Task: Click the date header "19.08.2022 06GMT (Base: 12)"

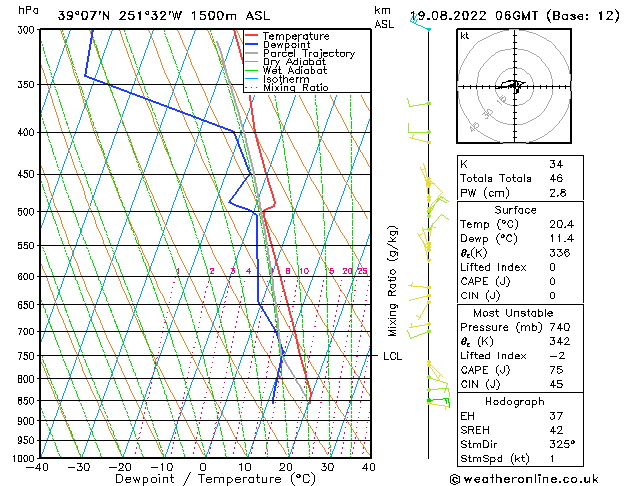Action: coord(514,16)
